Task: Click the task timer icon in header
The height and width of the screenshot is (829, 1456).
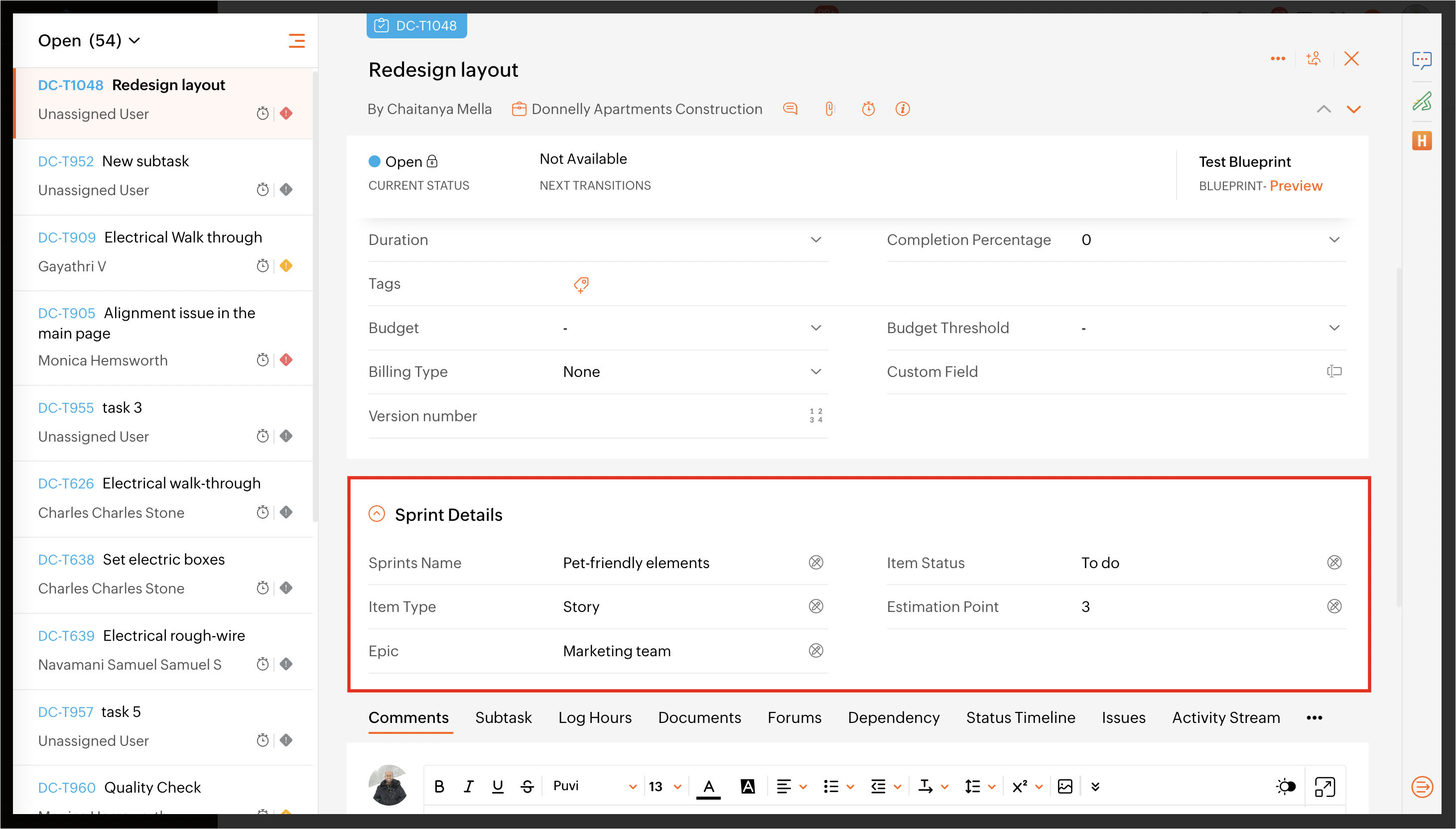Action: point(868,109)
